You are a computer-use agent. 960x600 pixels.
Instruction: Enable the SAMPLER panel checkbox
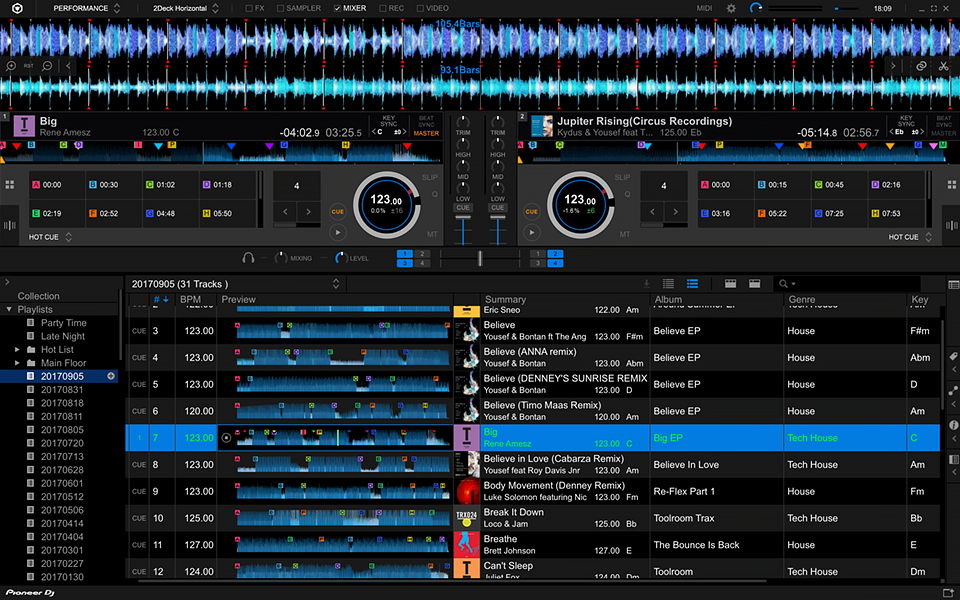point(280,9)
